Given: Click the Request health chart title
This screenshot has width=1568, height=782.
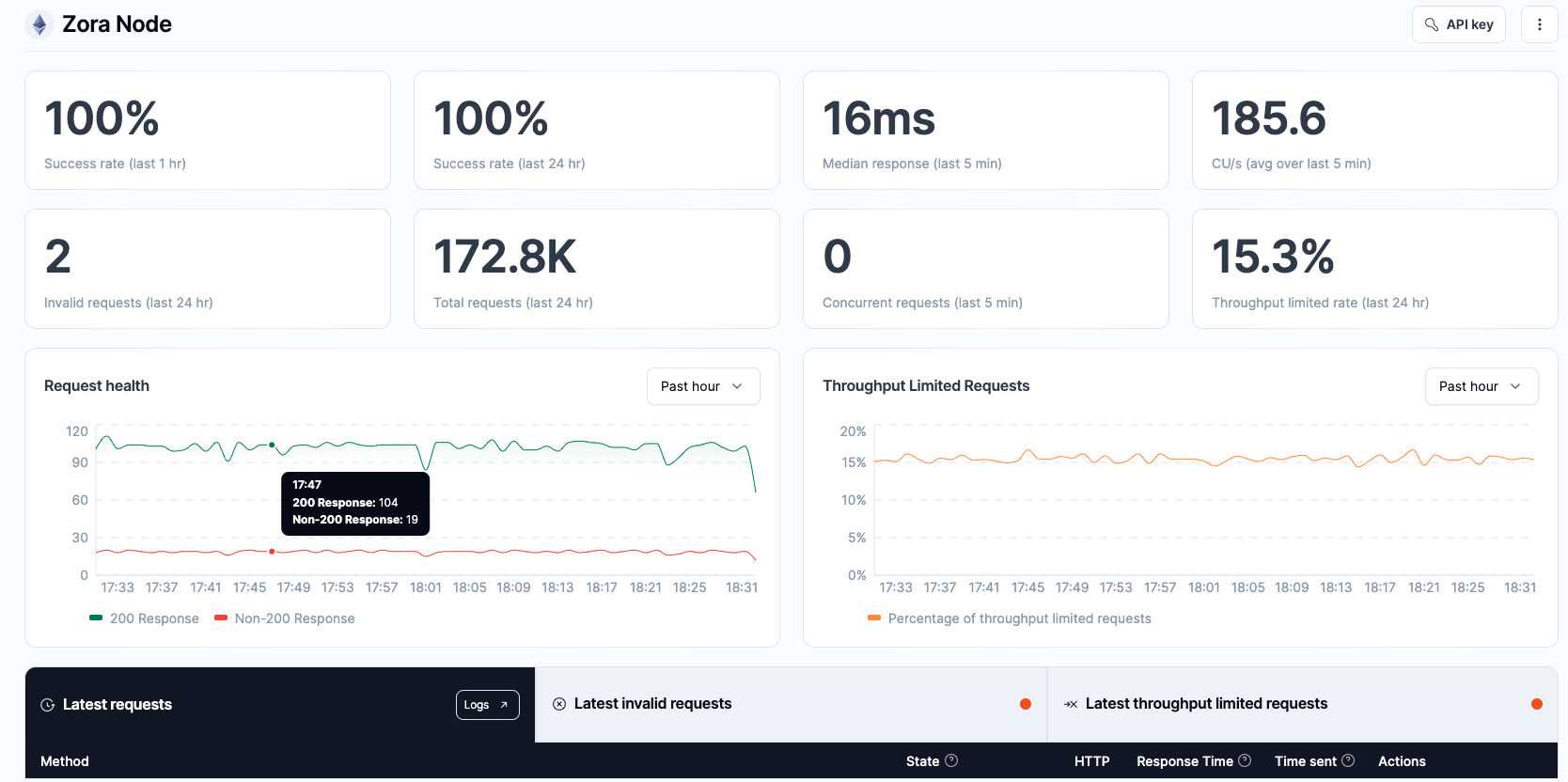Looking at the screenshot, I should [x=97, y=386].
